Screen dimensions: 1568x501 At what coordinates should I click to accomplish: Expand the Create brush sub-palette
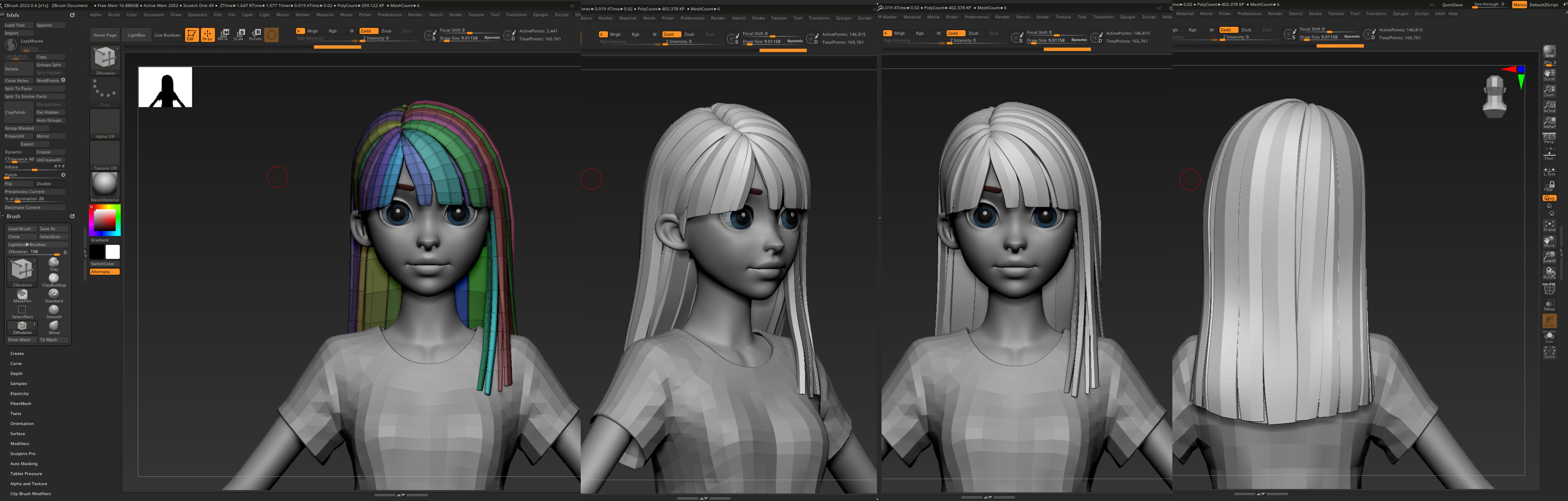tap(17, 353)
